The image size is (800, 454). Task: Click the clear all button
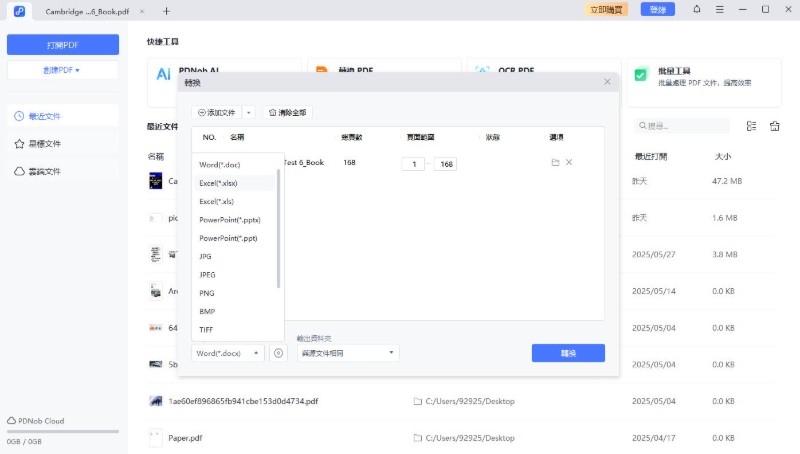(288, 113)
